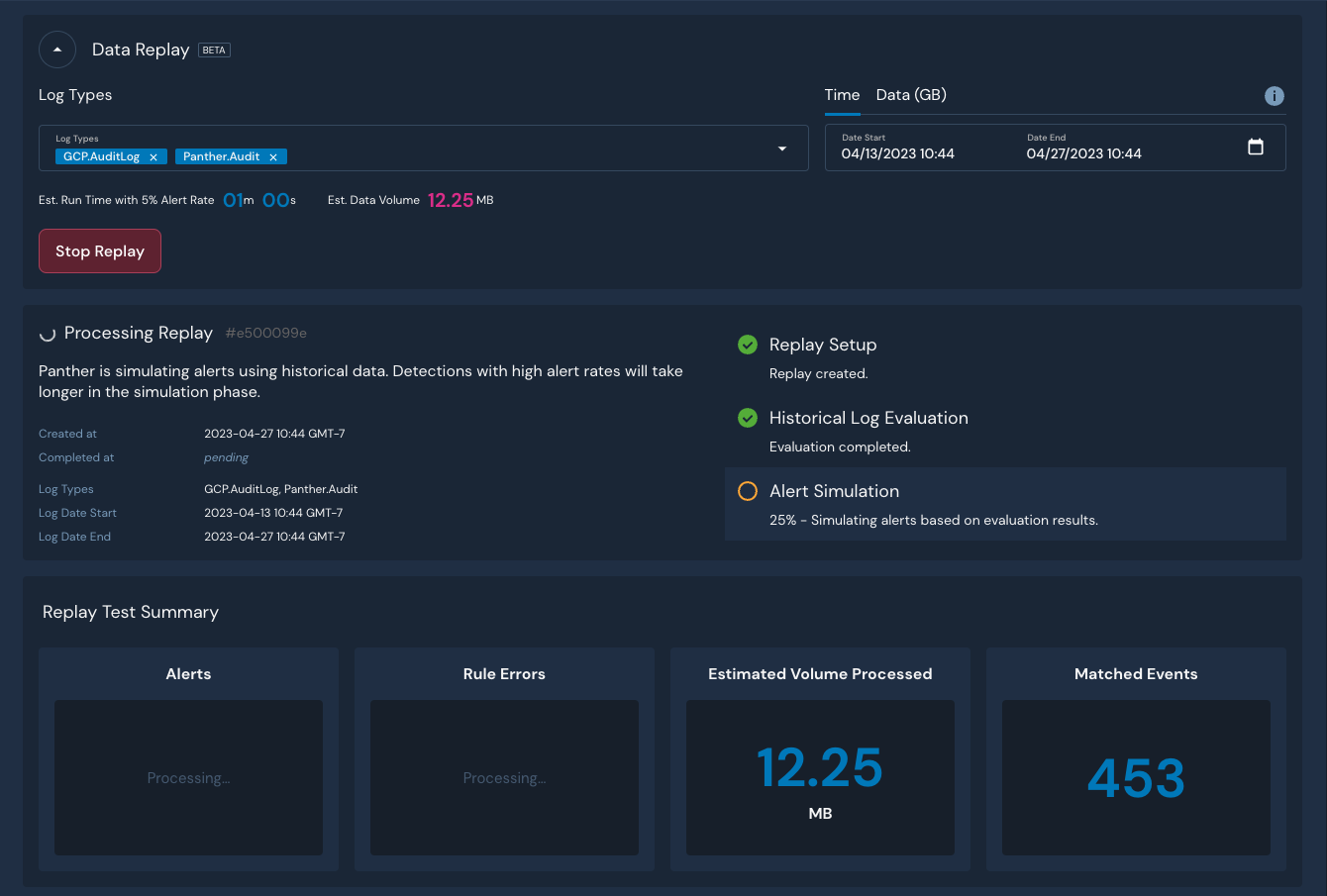
Task: Click the Processing Replay spinner icon
Action: pyautogui.click(x=47, y=334)
